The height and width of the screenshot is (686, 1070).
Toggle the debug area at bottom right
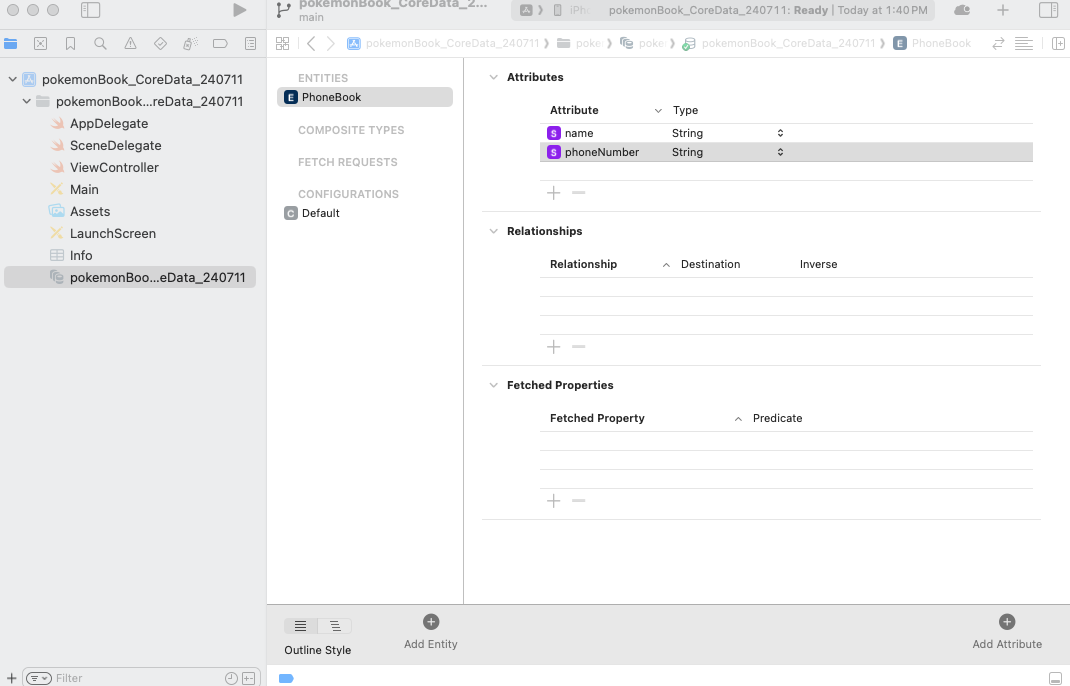click(x=1055, y=678)
